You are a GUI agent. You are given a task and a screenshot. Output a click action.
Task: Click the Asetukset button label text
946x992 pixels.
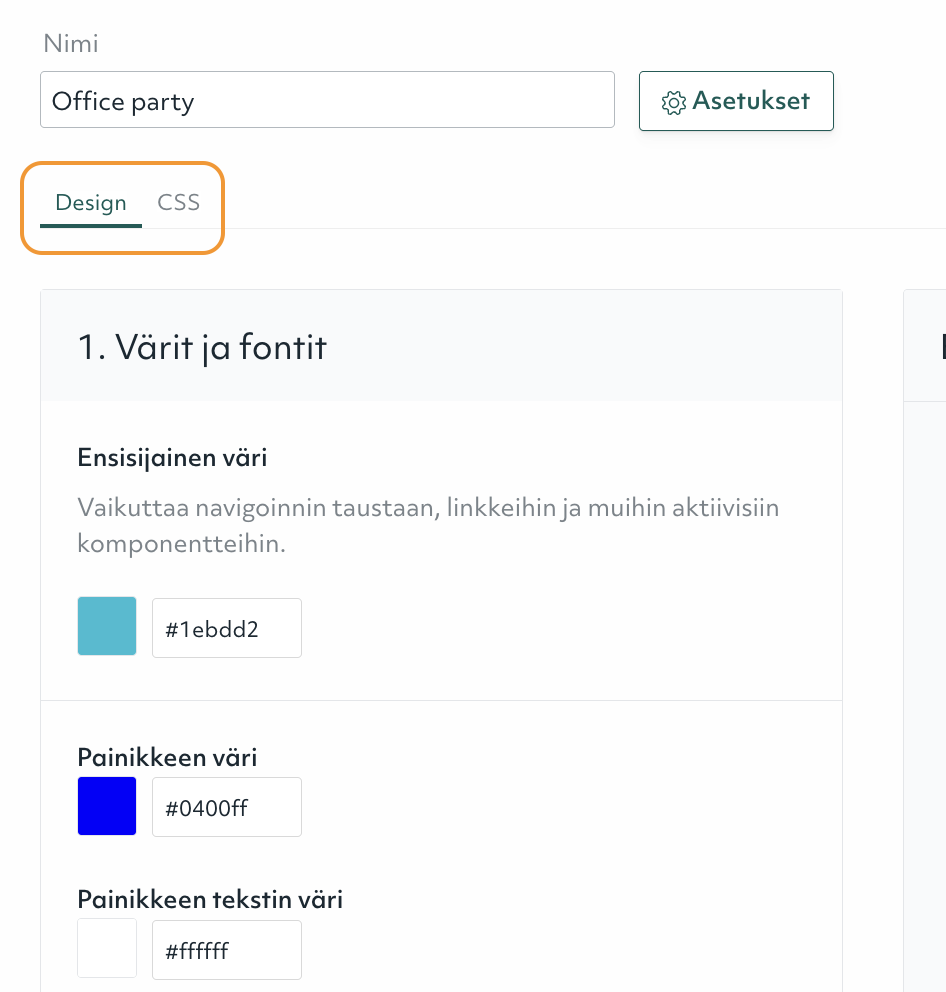(x=750, y=101)
